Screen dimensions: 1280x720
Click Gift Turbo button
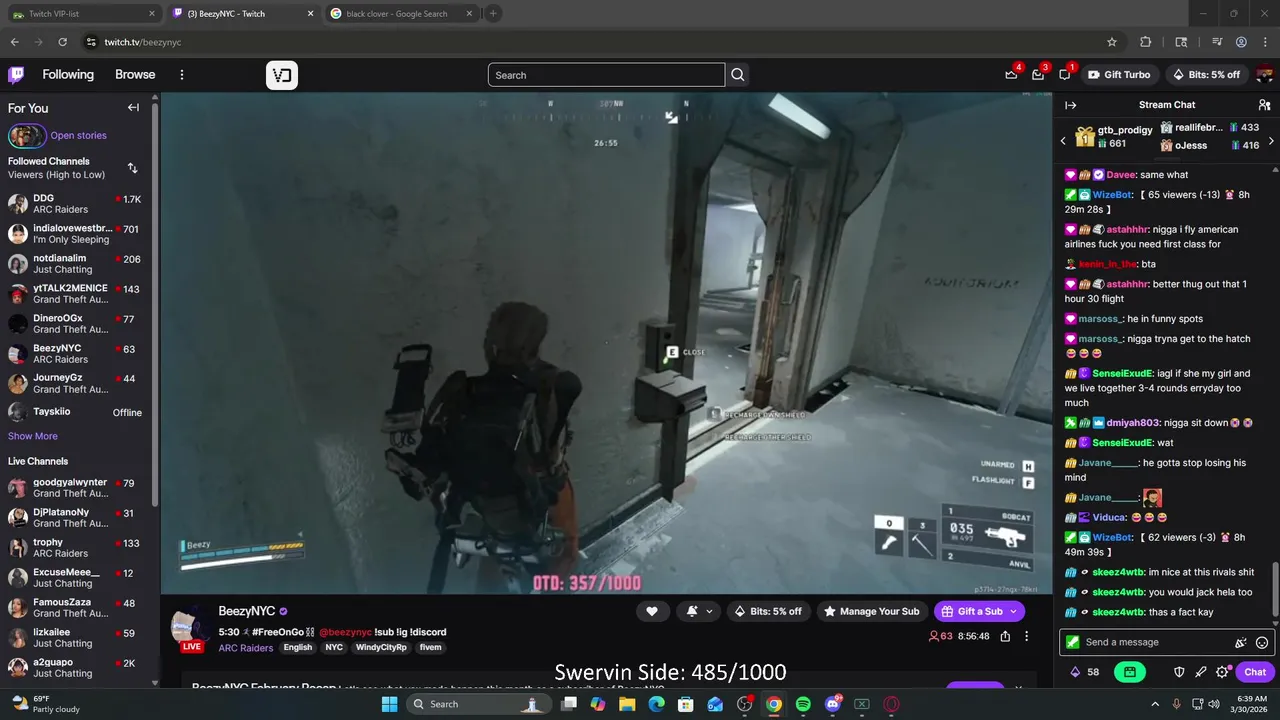click(1119, 75)
